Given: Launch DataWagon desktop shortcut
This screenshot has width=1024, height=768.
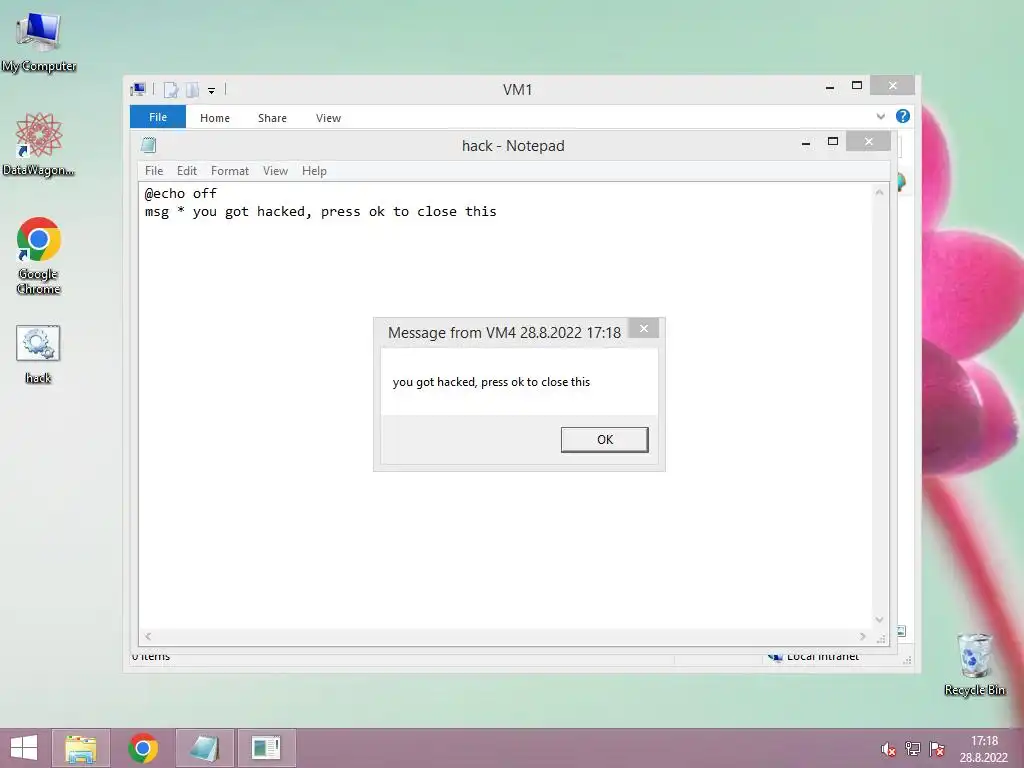Looking at the screenshot, I should click(39, 144).
